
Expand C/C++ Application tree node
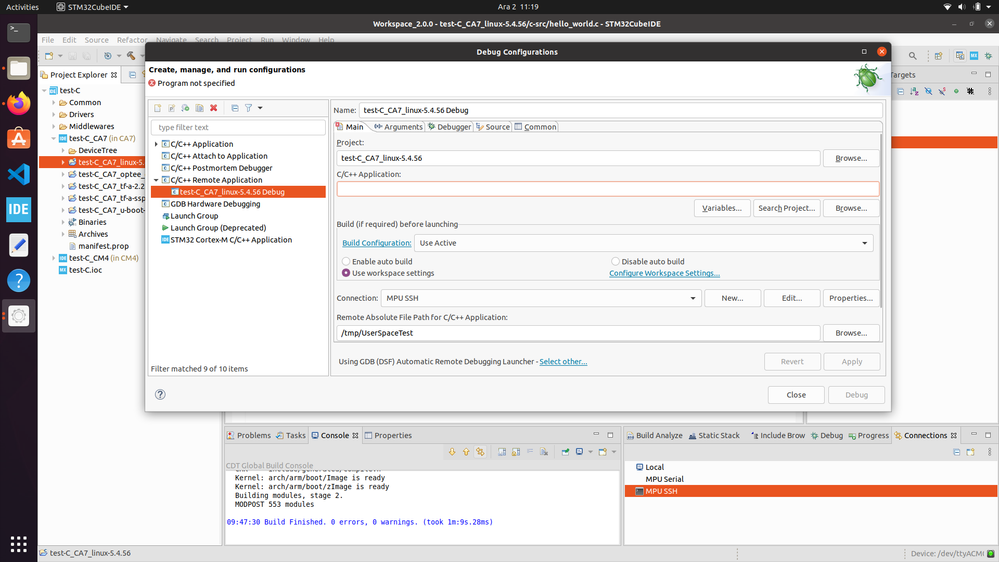coord(156,144)
